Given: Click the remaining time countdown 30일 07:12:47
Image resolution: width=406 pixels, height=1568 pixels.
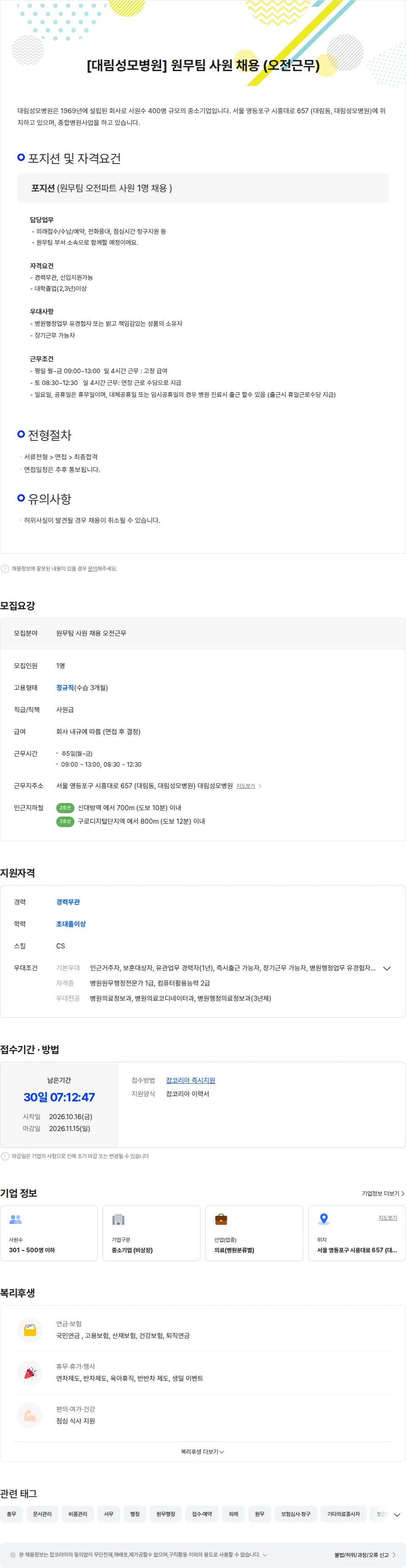Looking at the screenshot, I should [x=59, y=1097].
